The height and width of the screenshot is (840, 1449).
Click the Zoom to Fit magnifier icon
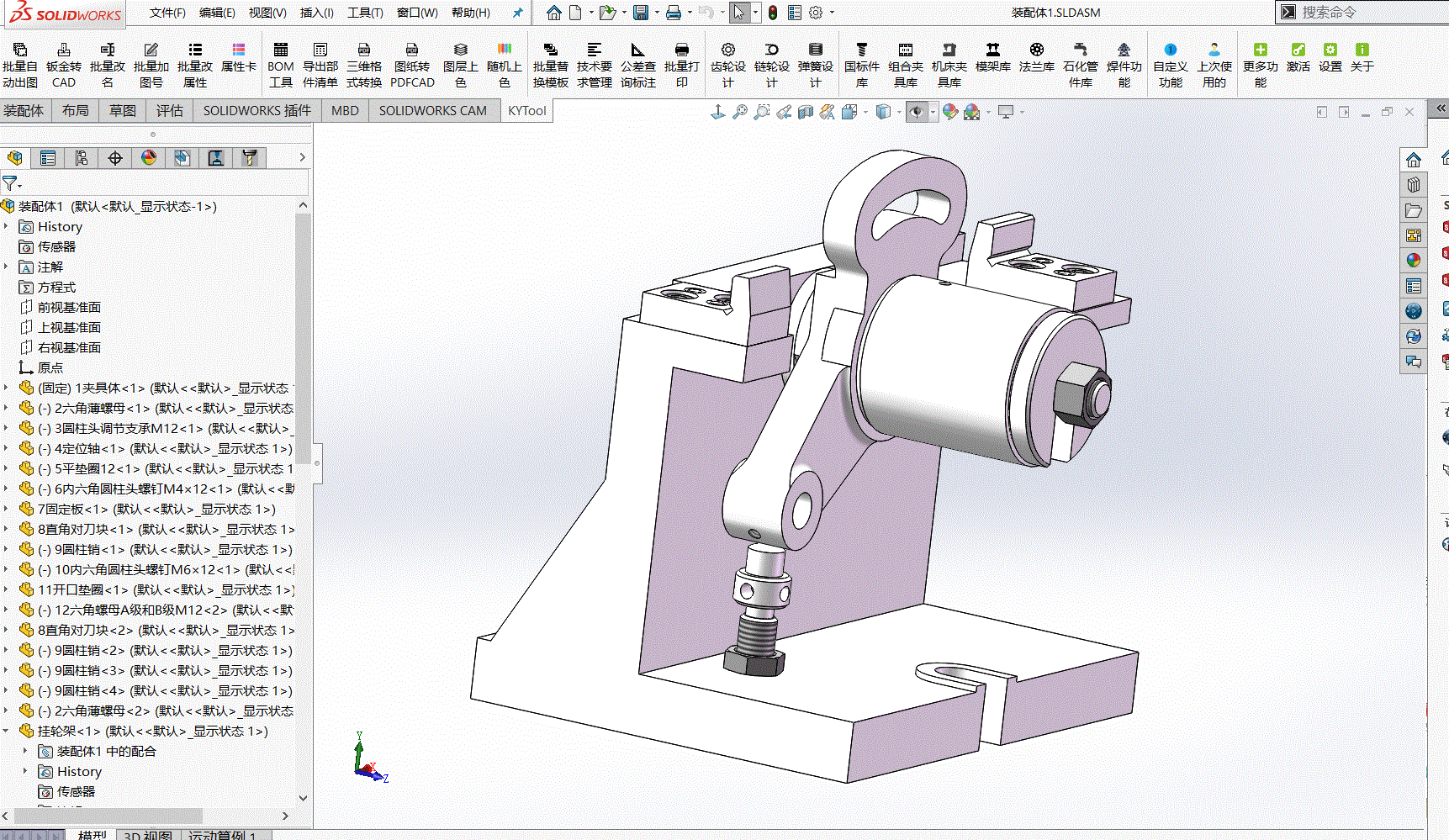click(x=740, y=112)
